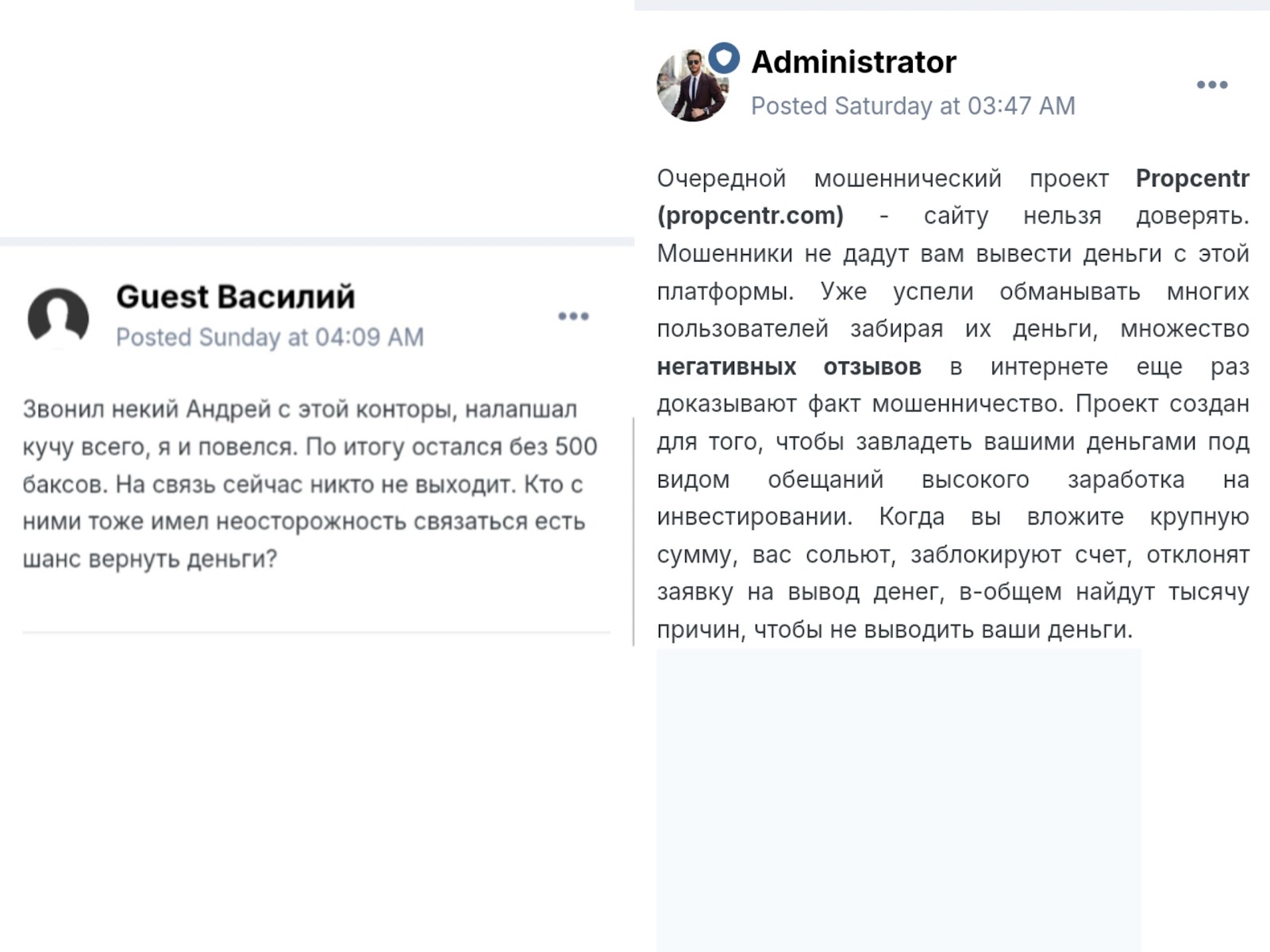Open options menu on Guest Василий's post
The height and width of the screenshot is (952, 1270).
(x=573, y=317)
